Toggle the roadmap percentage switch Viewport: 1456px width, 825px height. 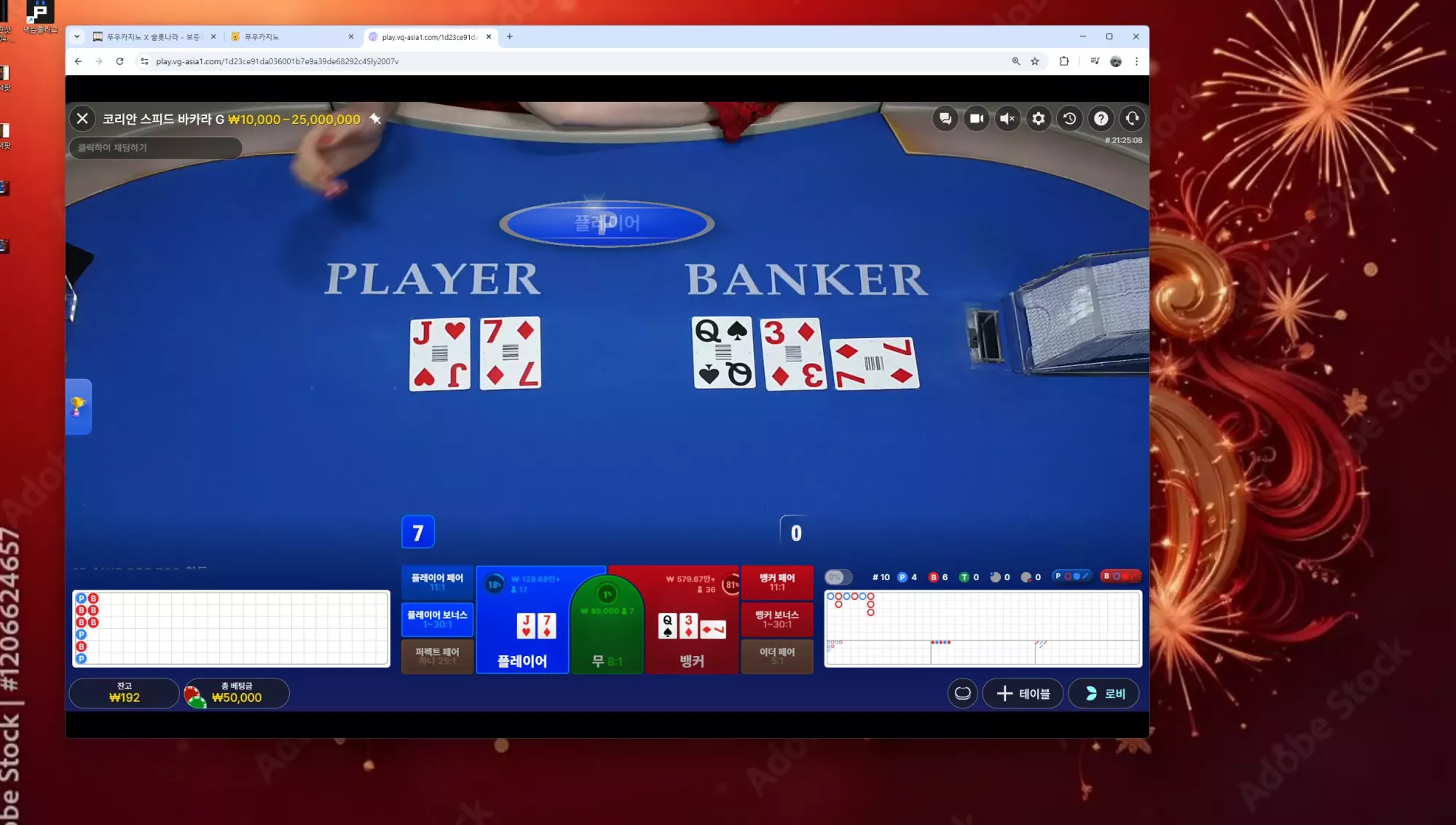click(x=838, y=577)
